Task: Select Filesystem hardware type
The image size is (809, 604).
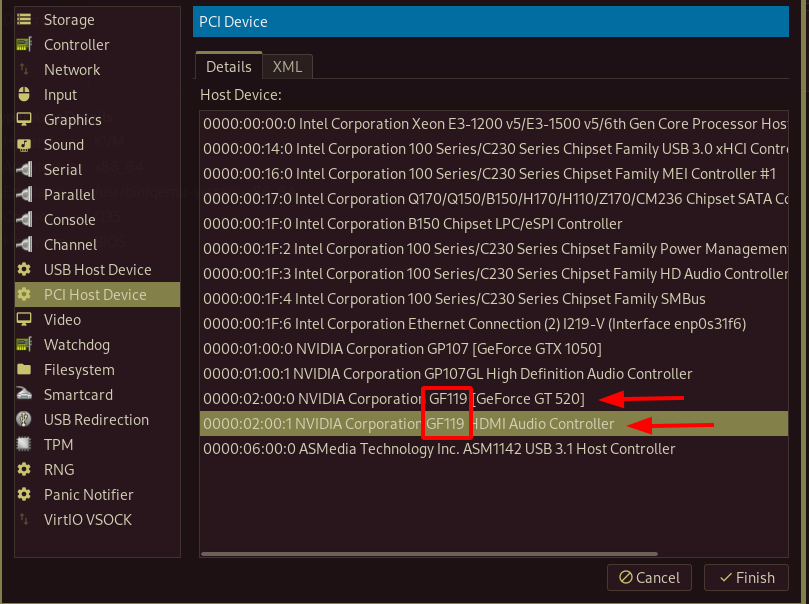Action: tap(79, 370)
